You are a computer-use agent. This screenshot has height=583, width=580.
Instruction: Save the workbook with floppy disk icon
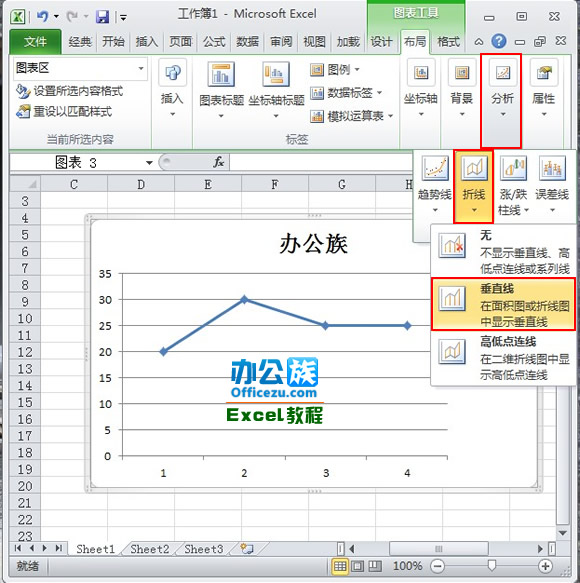tap(102, 17)
